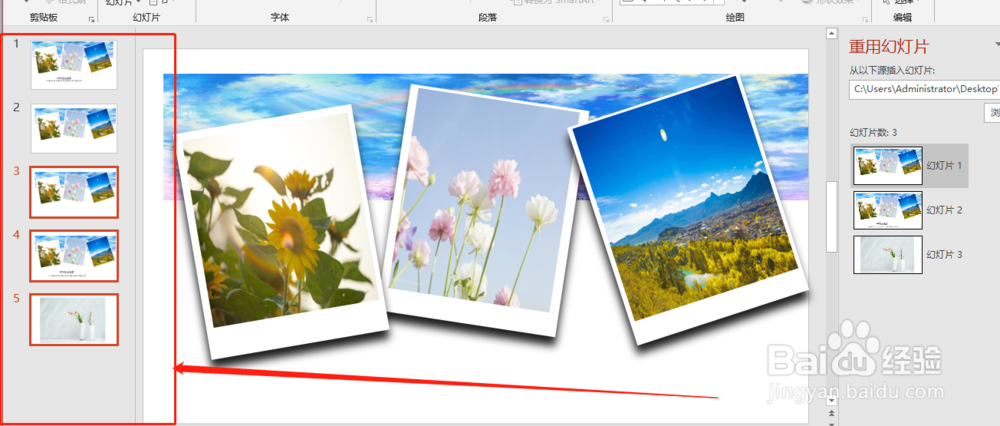Image resolution: width=1000 pixels, height=426 pixels.
Task: Click the 浏览 browse button
Action: pyautogui.click(x=993, y=113)
